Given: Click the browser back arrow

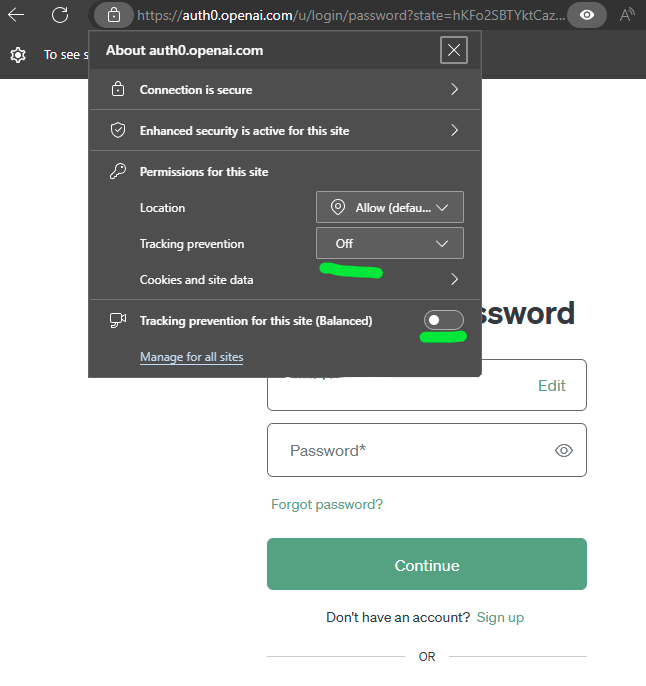Looking at the screenshot, I should [x=16, y=15].
